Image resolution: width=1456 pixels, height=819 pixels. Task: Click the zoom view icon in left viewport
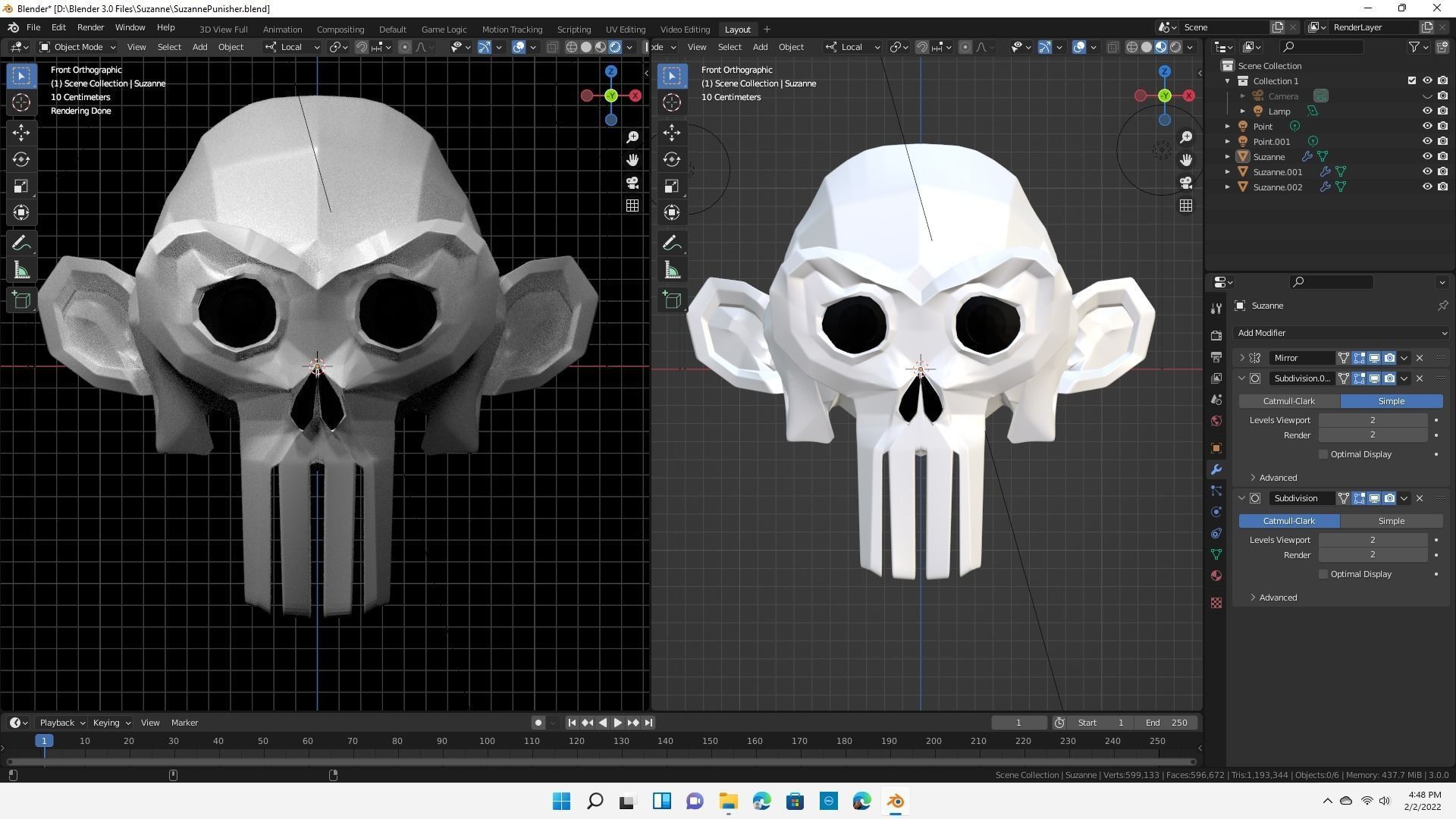point(632,137)
